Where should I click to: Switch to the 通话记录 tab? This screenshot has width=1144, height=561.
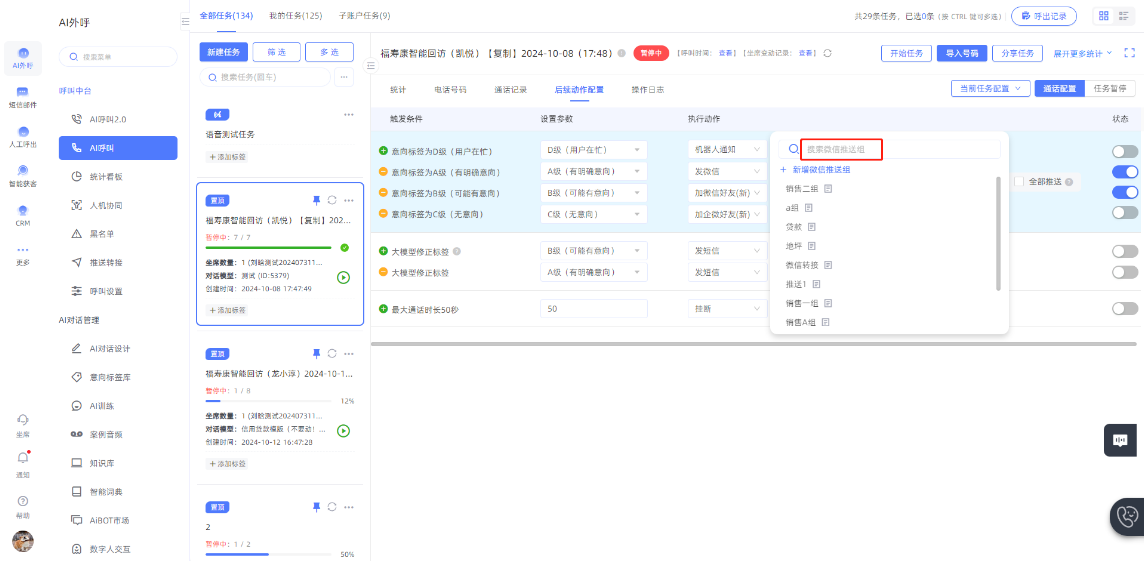tap(510, 90)
